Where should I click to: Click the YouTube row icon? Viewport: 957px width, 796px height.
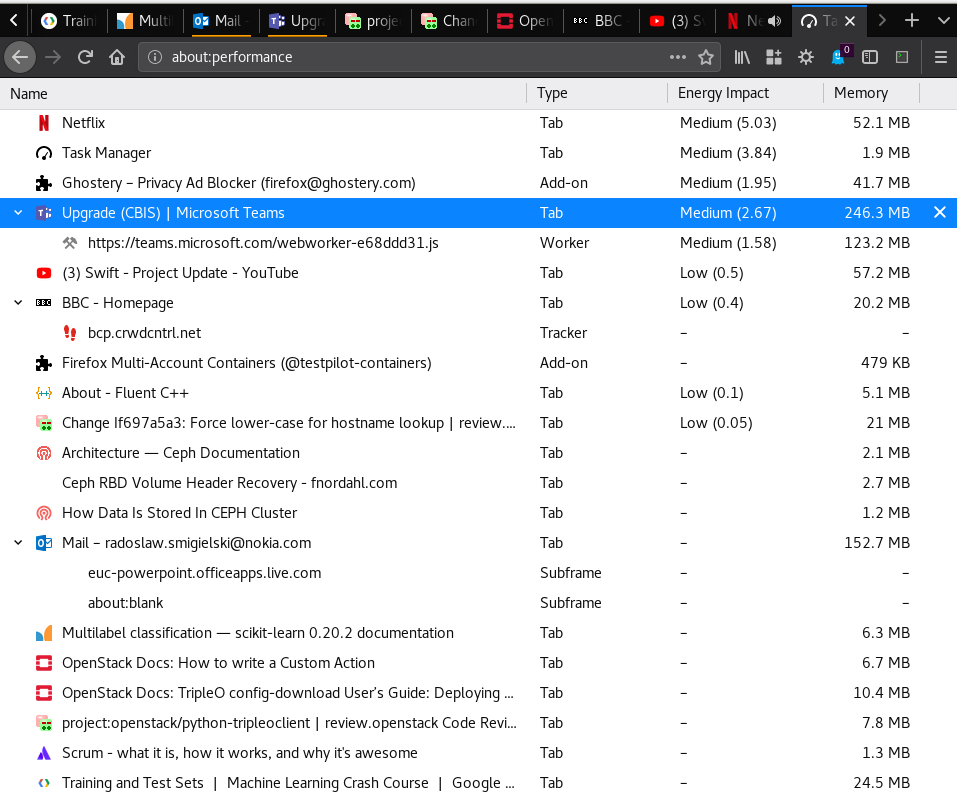[44, 273]
